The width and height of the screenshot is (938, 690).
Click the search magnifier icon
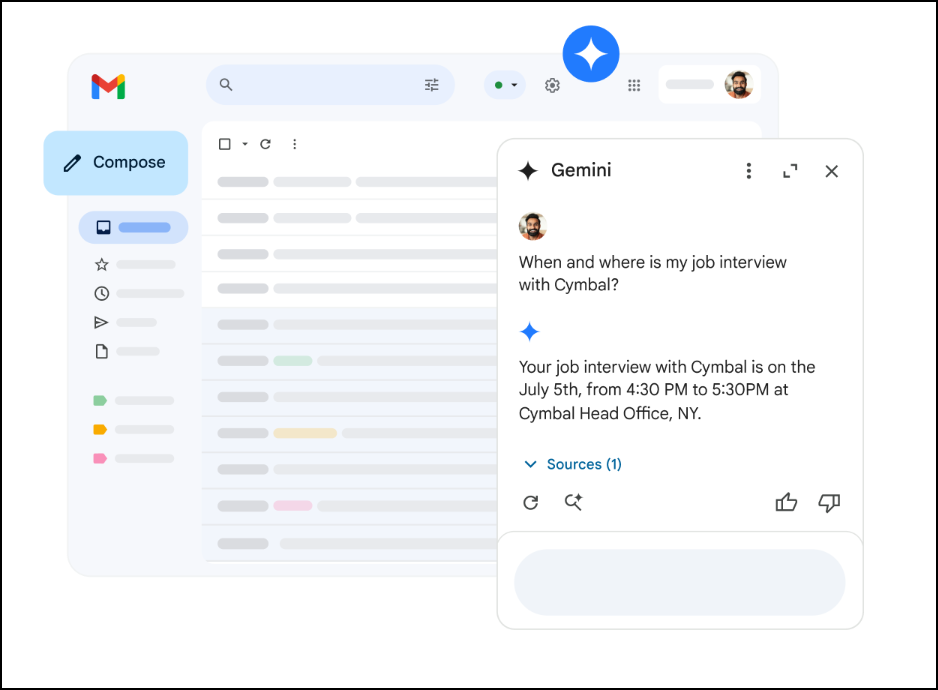coord(226,84)
